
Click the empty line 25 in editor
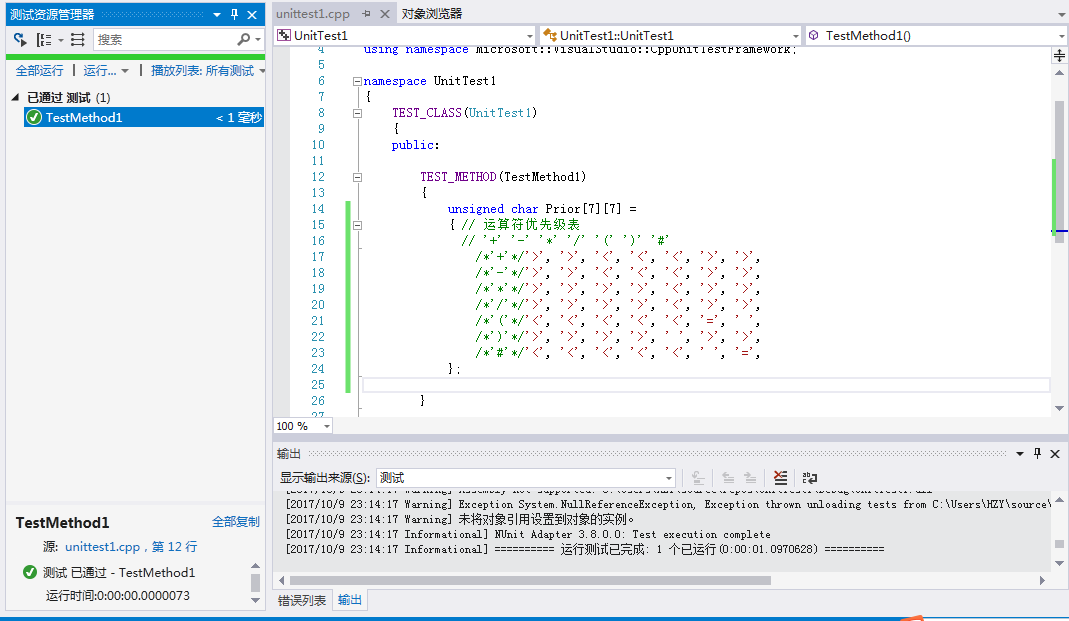pyautogui.click(x=706, y=385)
